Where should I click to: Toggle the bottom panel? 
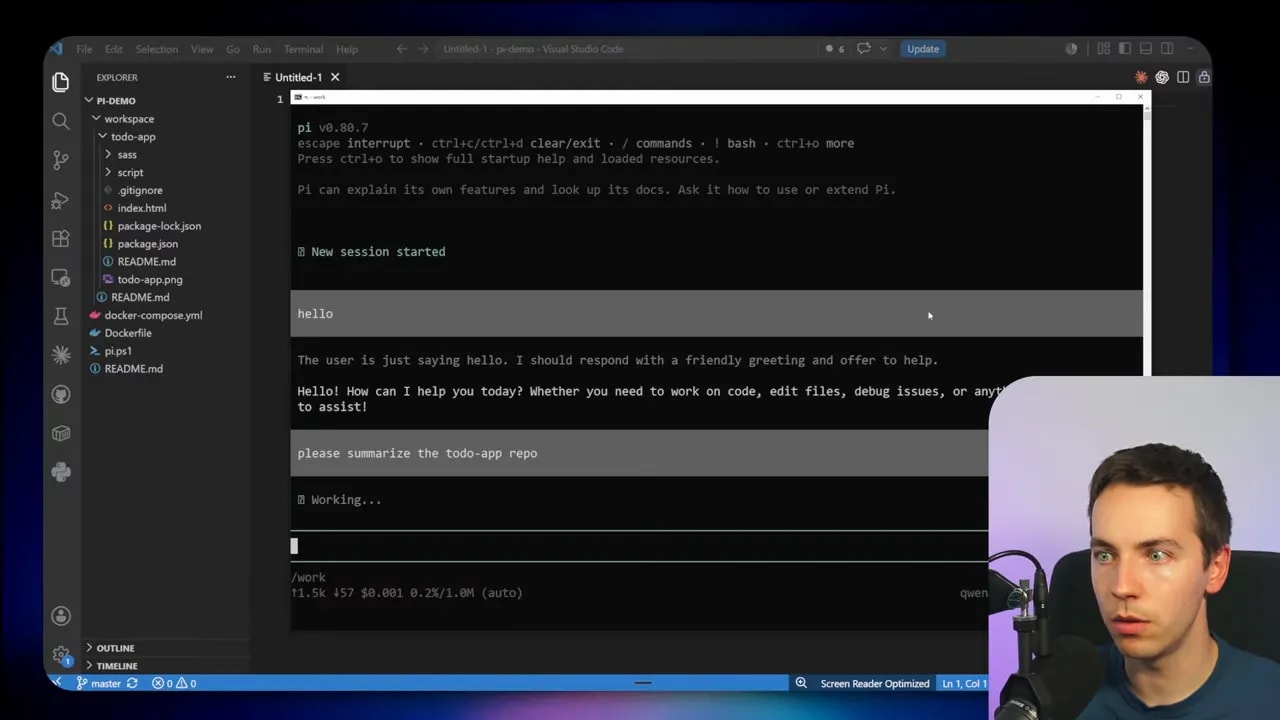(1146, 48)
